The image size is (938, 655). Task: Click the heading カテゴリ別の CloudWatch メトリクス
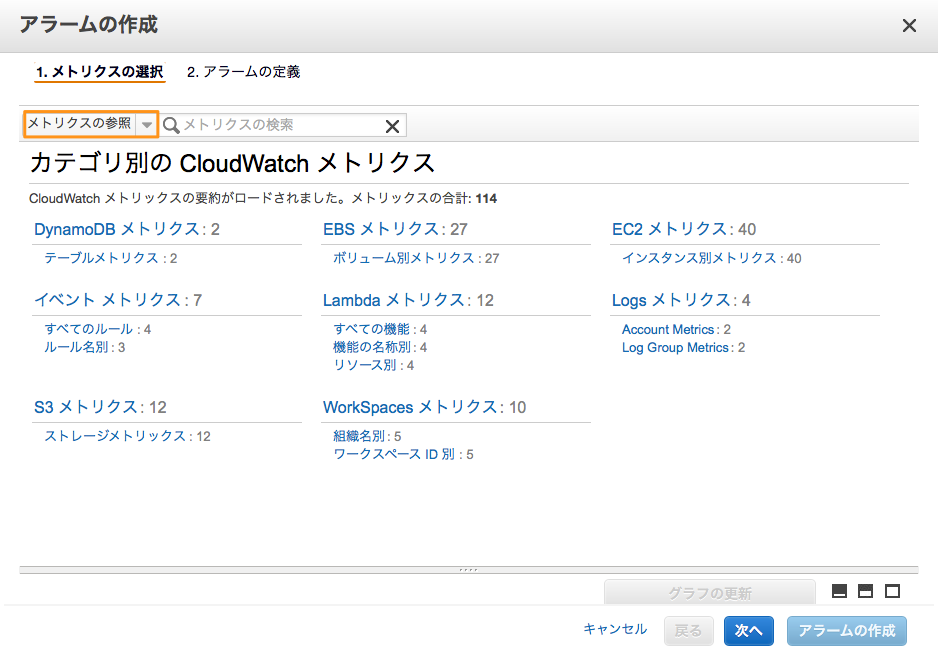[x=232, y=163]
